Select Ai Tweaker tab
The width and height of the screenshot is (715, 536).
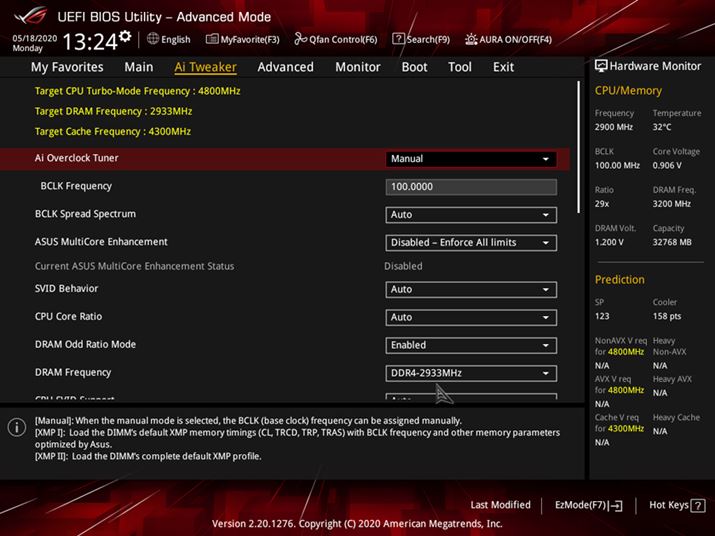pos(205,67)
